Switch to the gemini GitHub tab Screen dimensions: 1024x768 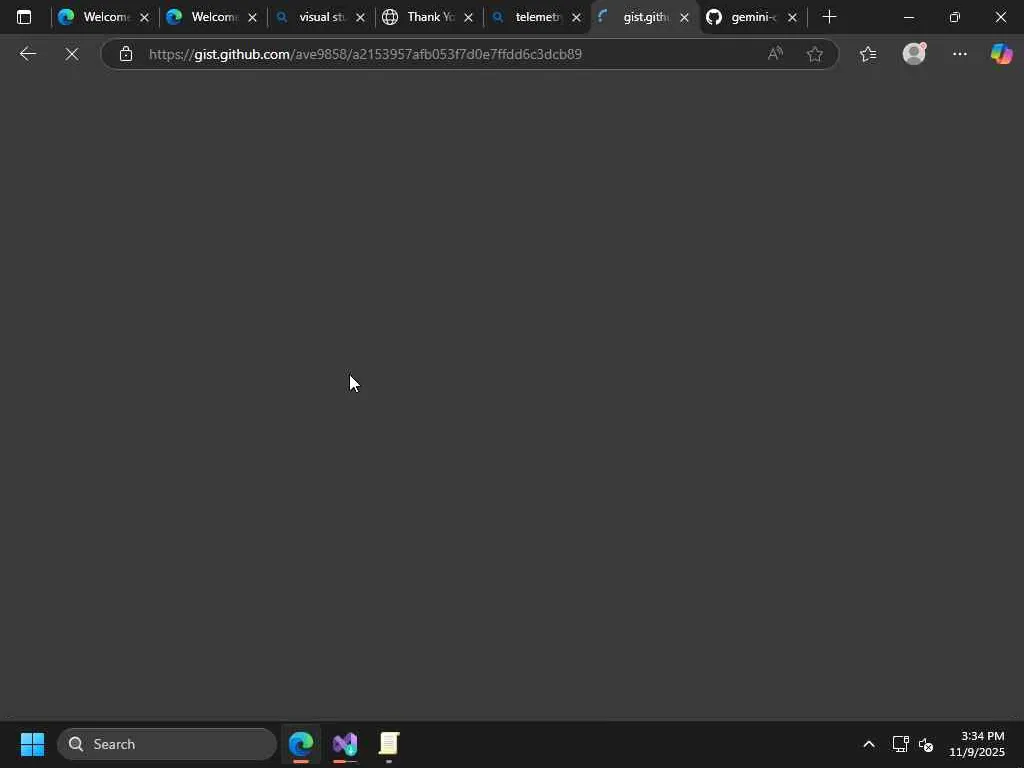pyautogui.click(x=750, y=17)
